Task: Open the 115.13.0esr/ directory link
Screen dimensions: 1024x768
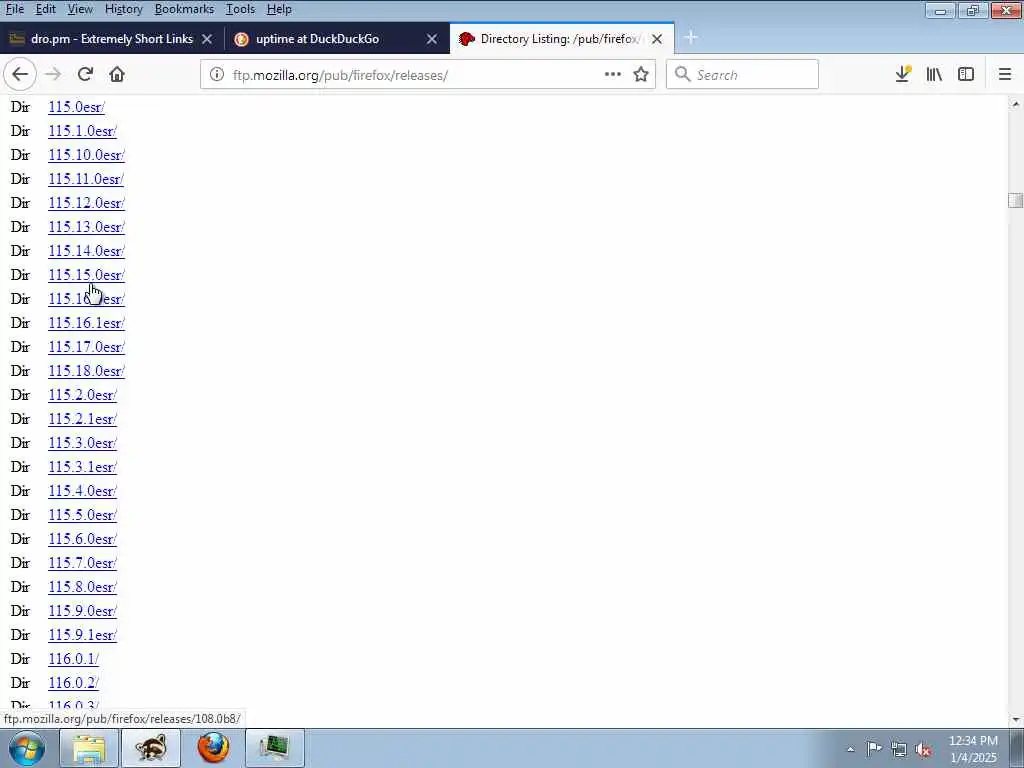Action: pos(86,227)
